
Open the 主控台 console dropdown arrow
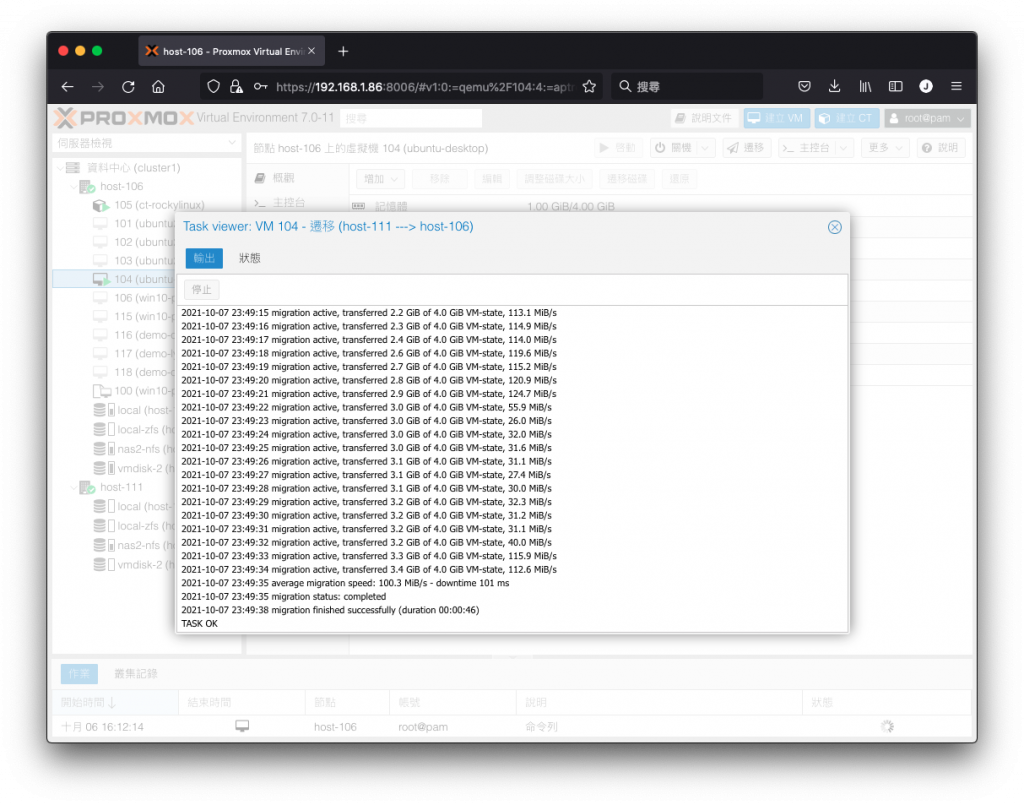click(x=844, y=148)
